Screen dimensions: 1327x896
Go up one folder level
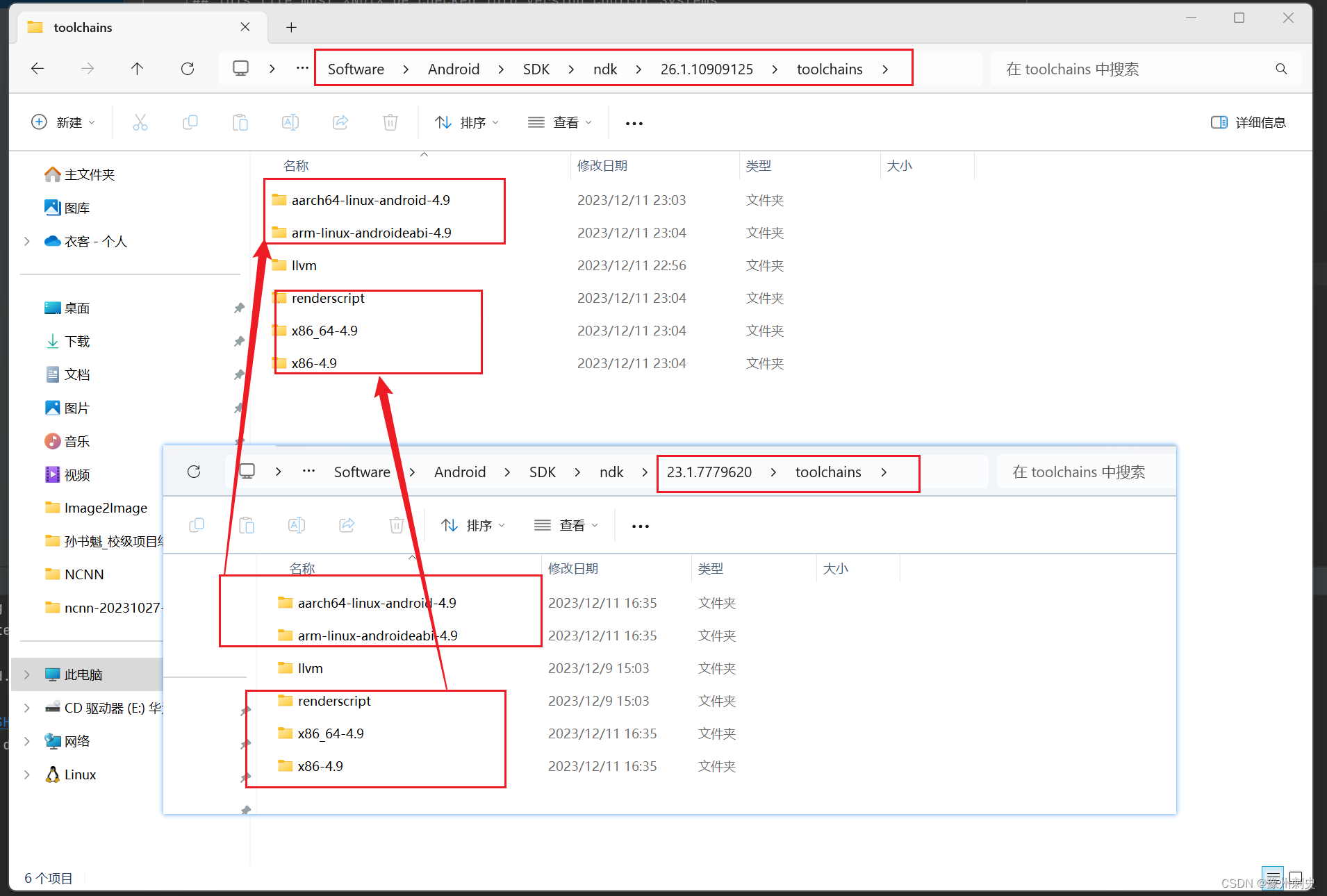coord(137,68)
